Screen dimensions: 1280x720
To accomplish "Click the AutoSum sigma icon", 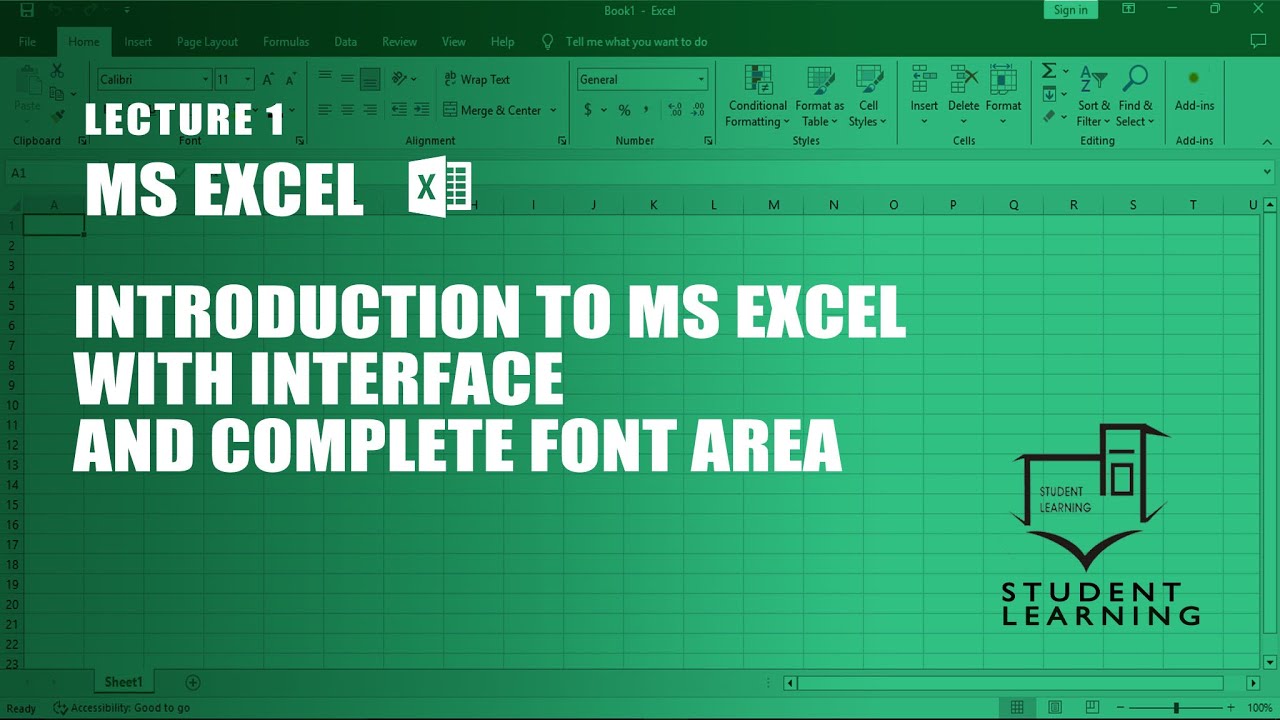I will click(1049, 71).
